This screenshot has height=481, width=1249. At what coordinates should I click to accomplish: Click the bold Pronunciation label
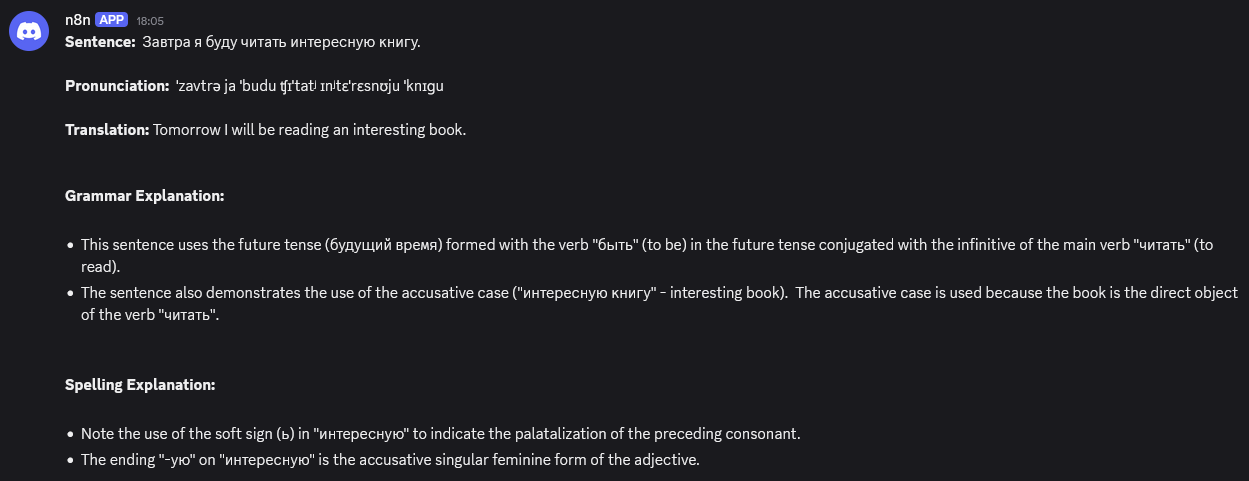[117, 86]
